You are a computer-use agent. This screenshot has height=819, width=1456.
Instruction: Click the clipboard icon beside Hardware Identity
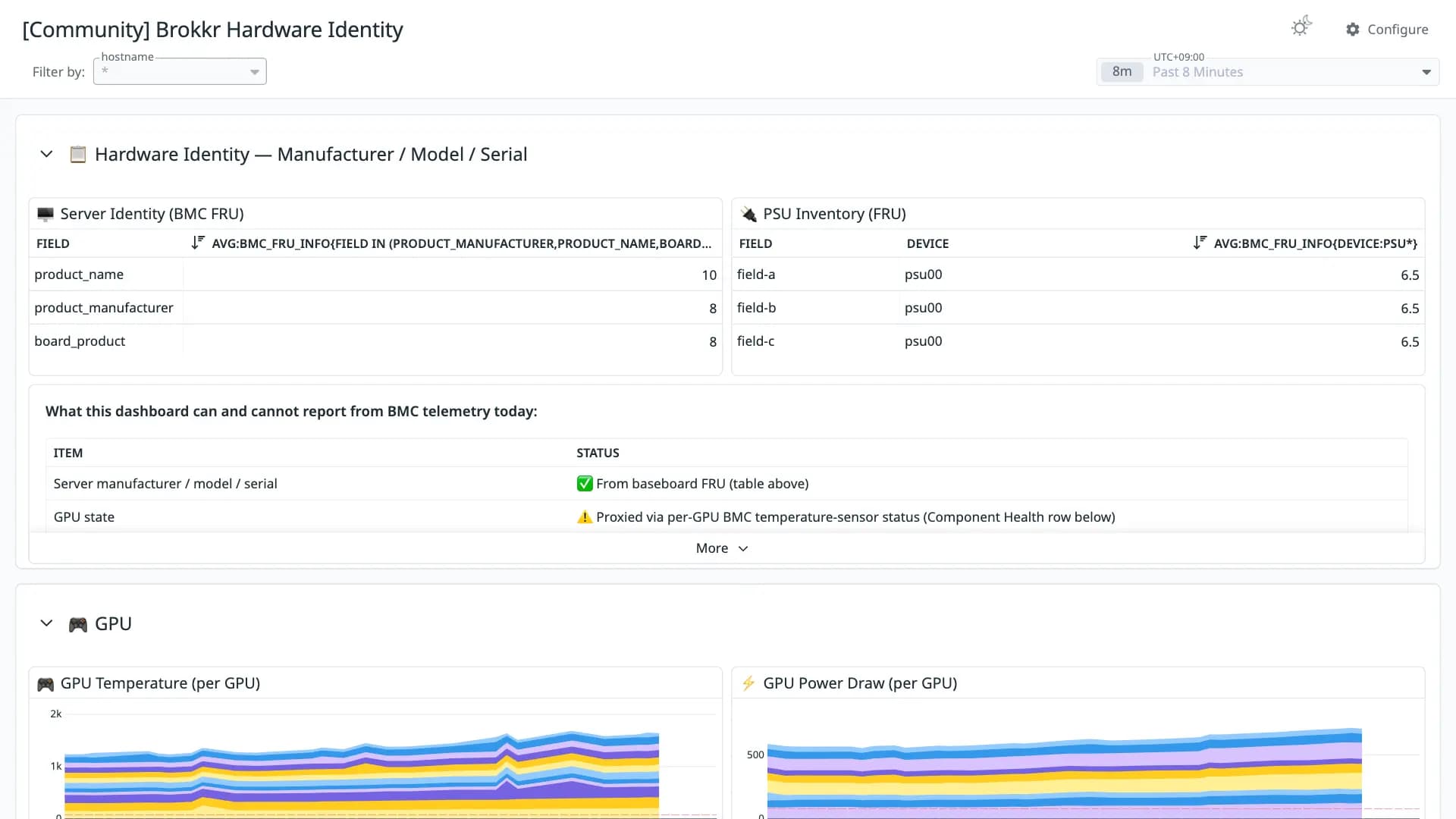click(x=77, y=155)
